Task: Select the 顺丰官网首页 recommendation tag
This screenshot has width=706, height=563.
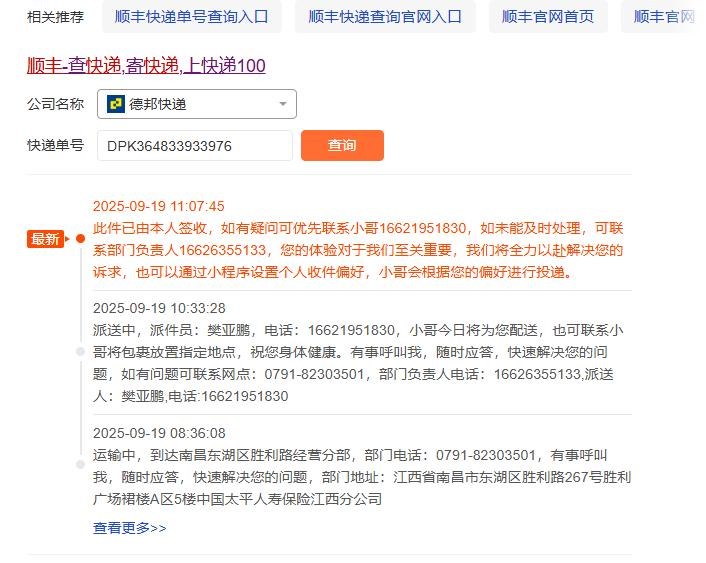Action: pyautogui.click(x=548, y=17)
